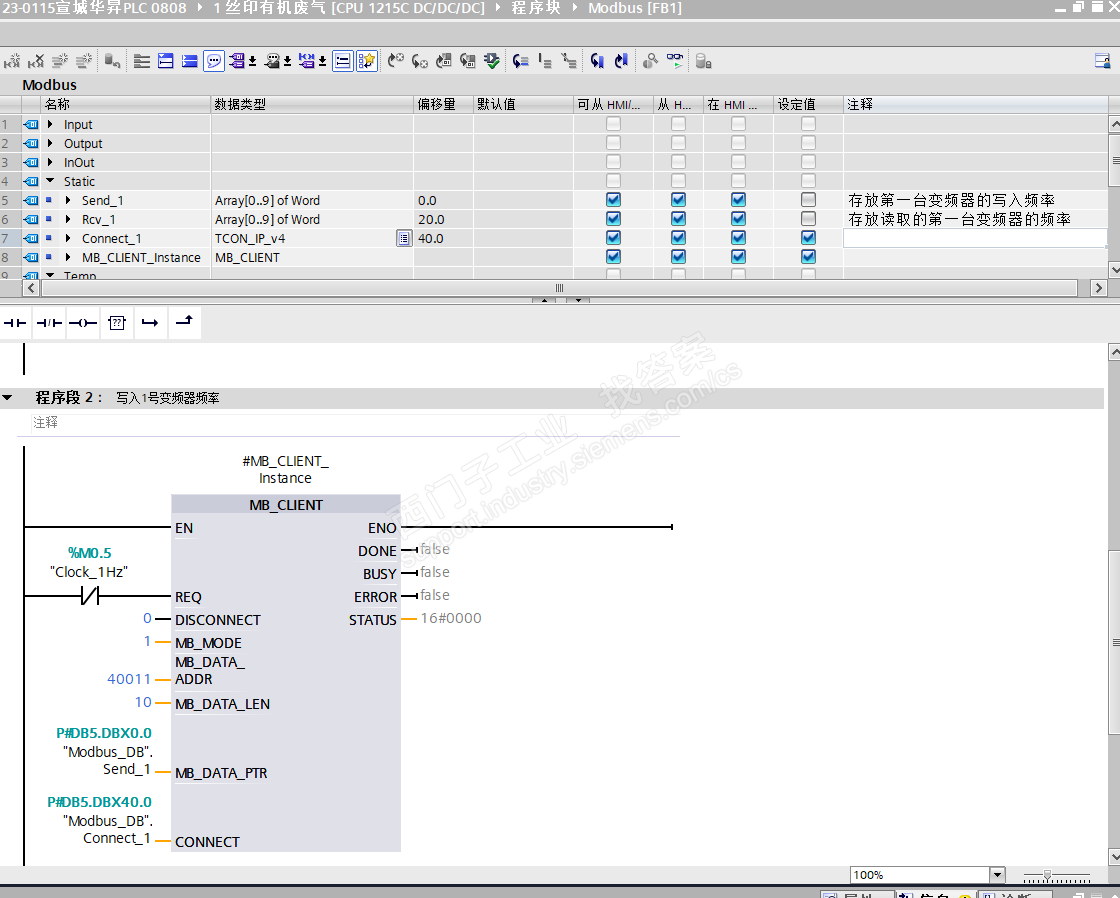The width and height of the screenshot is (1120, 898).
Task: Toggle network comments display icon
Action: 343,61
